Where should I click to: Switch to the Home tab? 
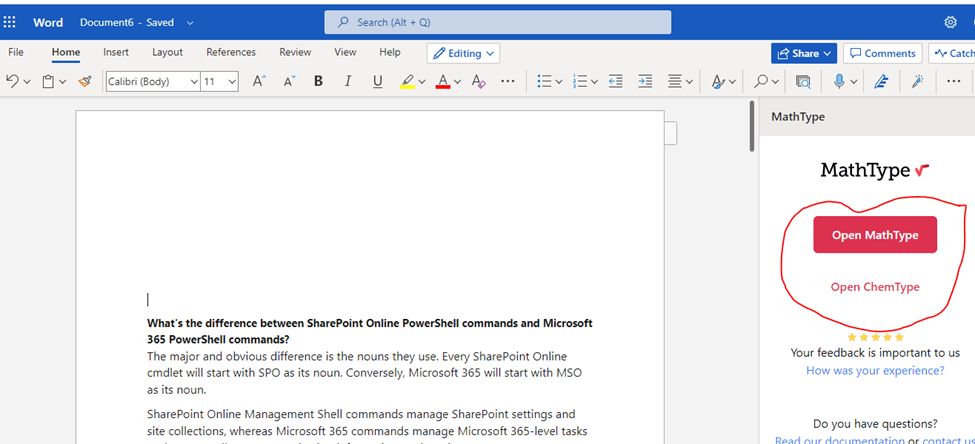pyautogui.click(x=66, y=52)
